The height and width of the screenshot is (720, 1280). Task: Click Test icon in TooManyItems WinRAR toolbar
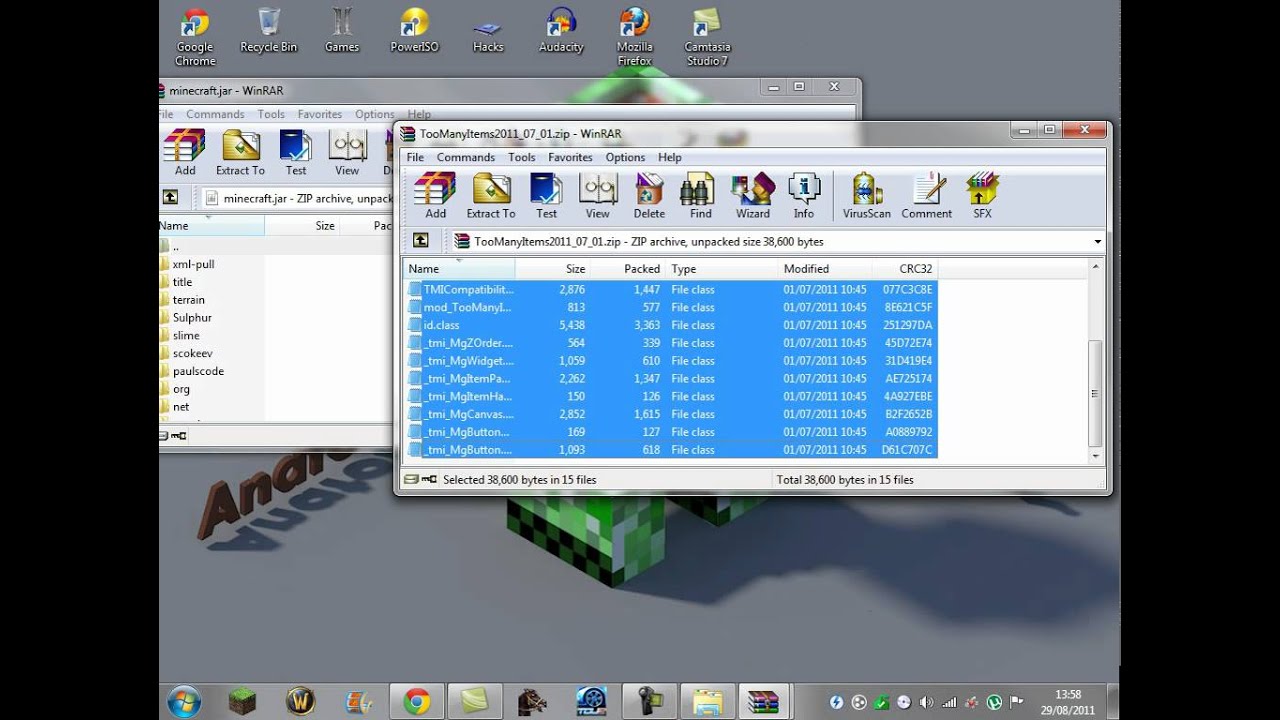click(546, 195)
